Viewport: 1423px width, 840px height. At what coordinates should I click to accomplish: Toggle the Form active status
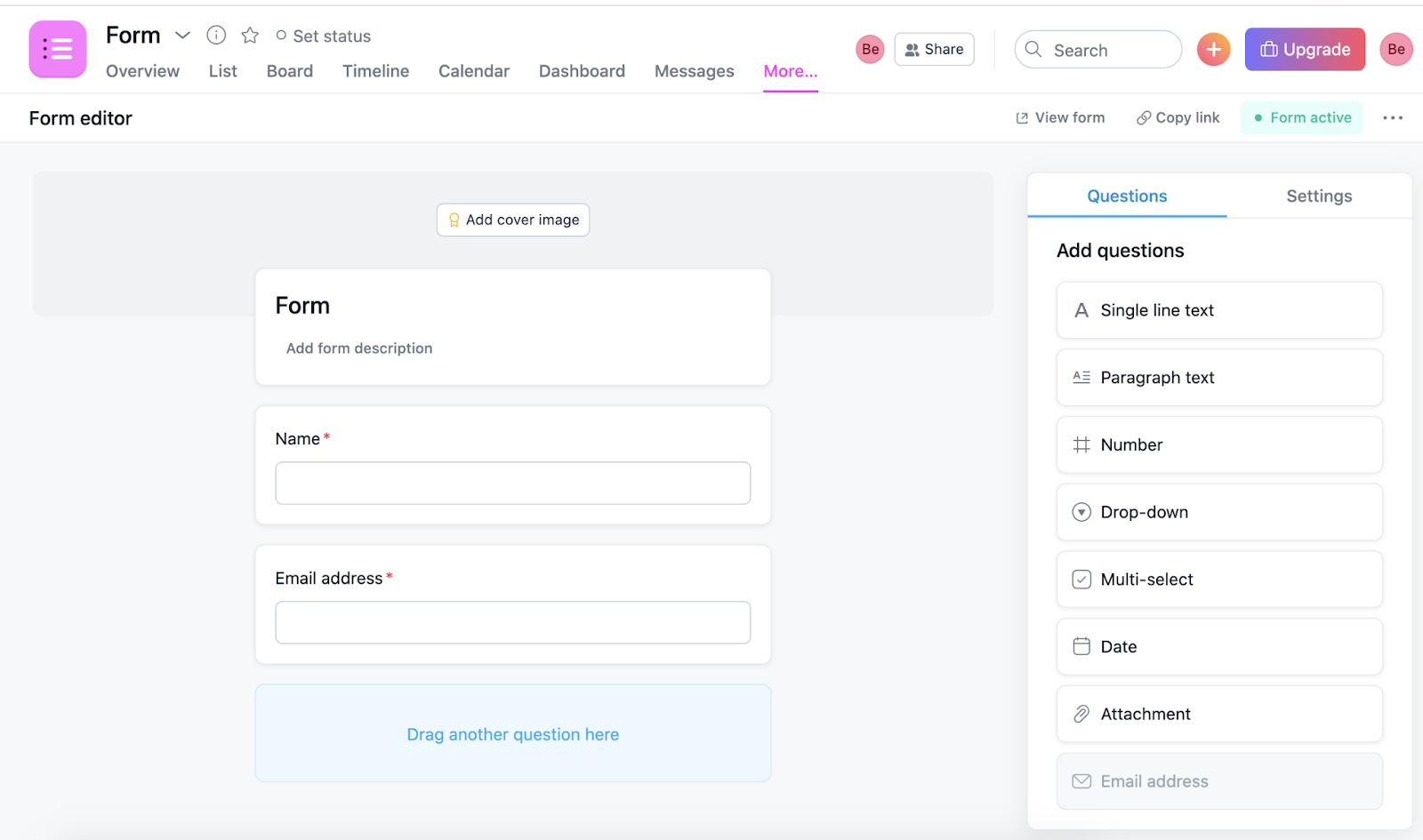pos(1301,118)
